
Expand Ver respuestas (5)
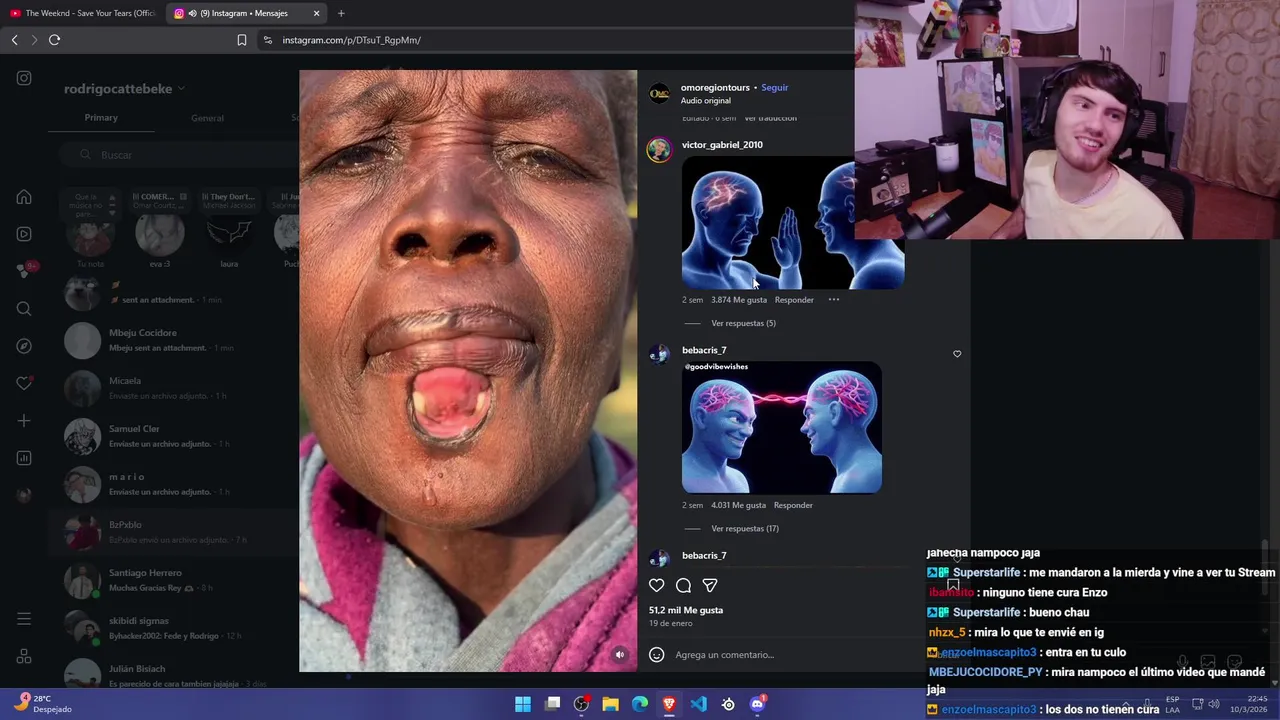pyautogui.click(x=743, y=323)
